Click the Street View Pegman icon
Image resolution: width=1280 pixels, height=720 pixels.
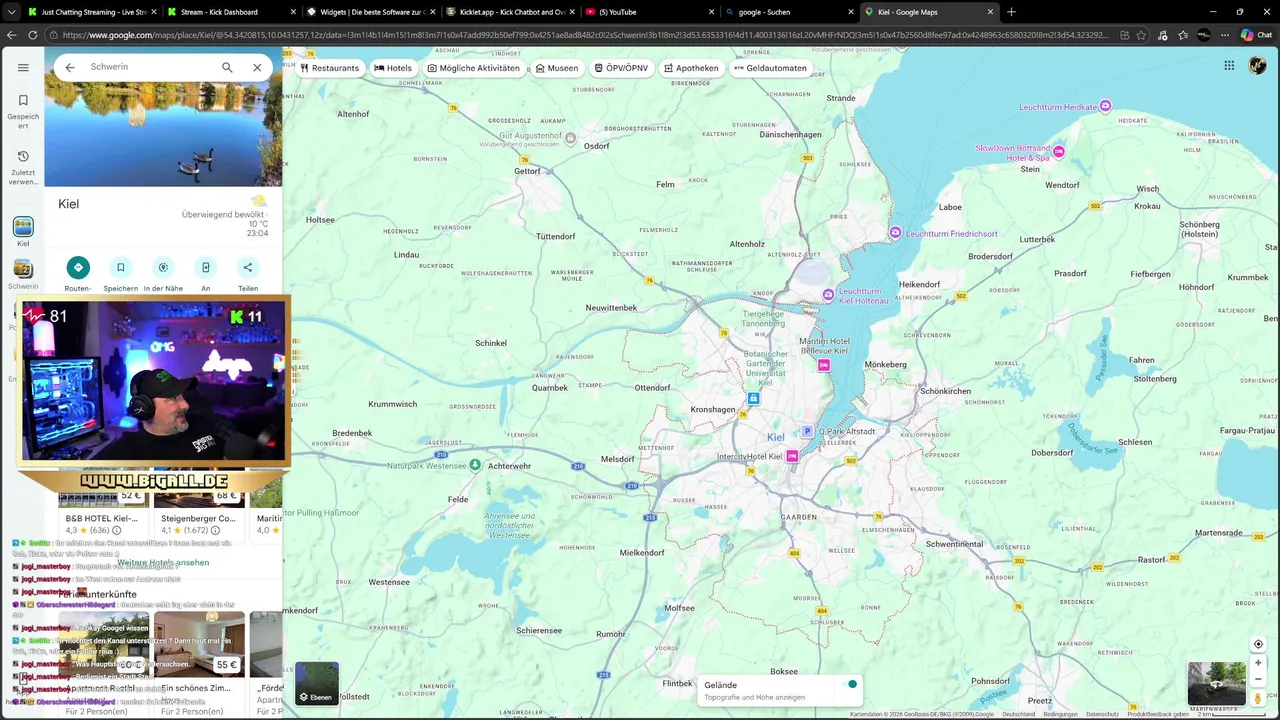[x=1258, y=698]
